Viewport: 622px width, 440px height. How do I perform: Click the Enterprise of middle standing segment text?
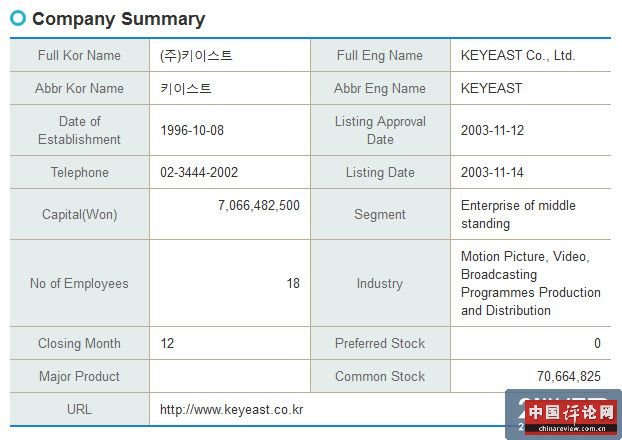pos(518,214)
